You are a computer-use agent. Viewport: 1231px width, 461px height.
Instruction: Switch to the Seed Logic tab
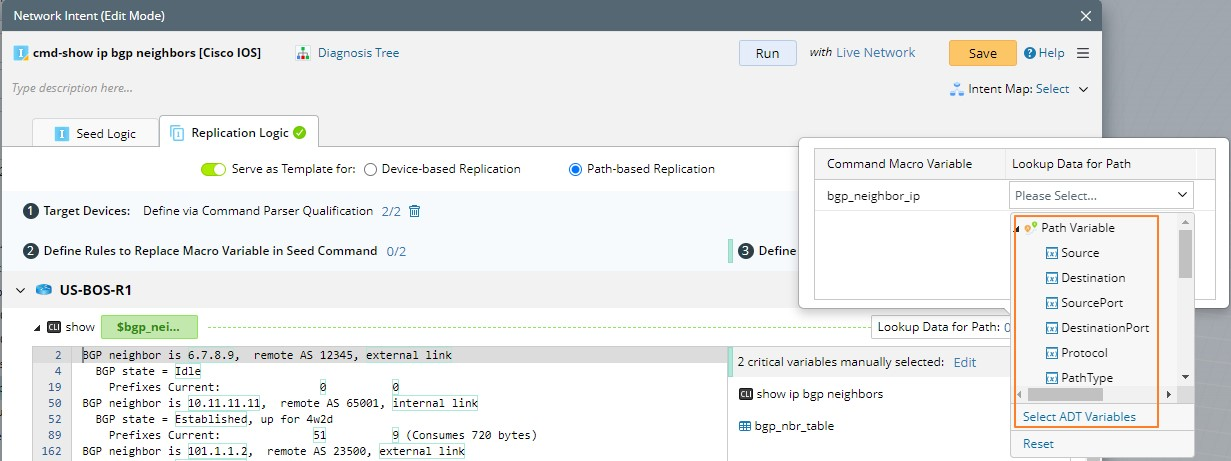[x=95, y=133]
